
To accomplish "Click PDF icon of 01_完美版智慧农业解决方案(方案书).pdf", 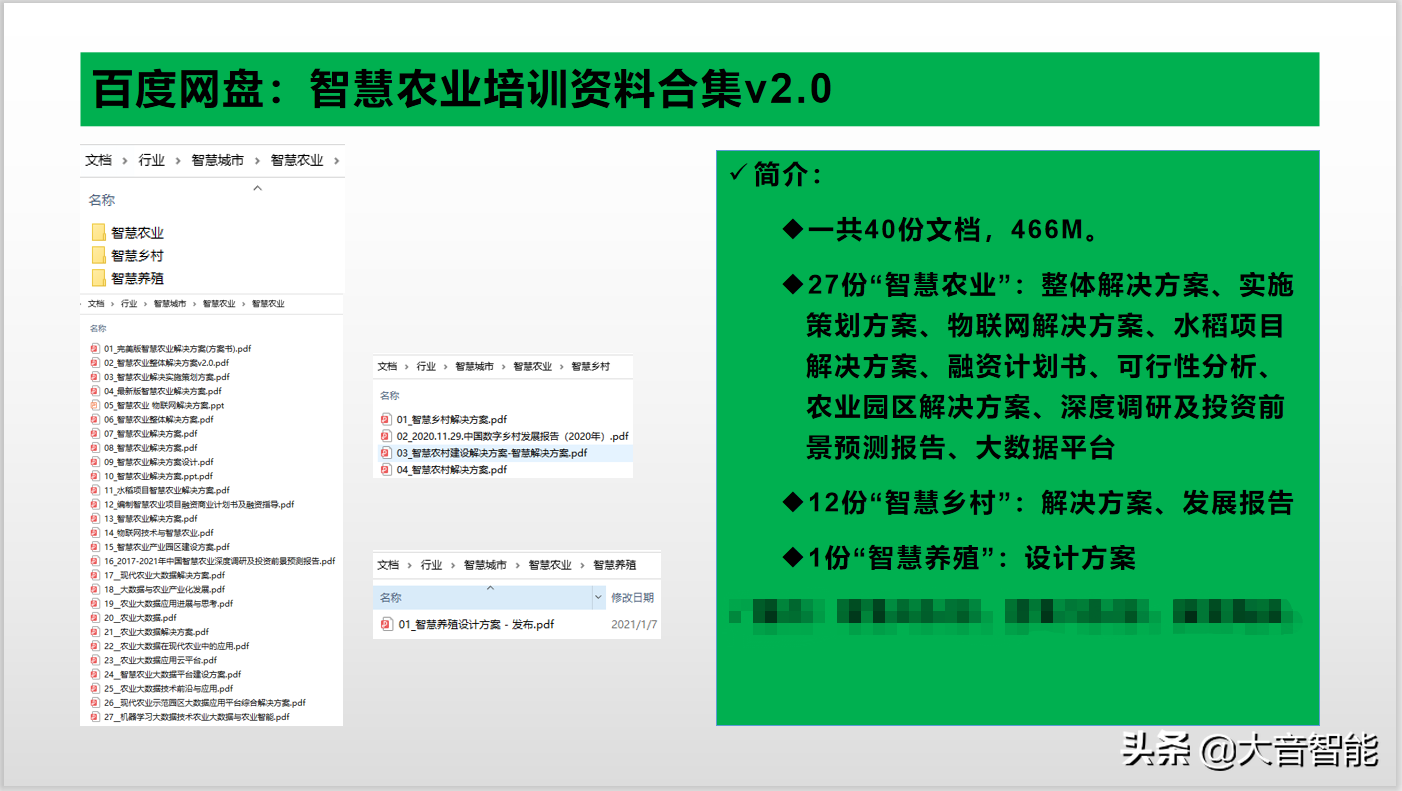I will point(95,349).
